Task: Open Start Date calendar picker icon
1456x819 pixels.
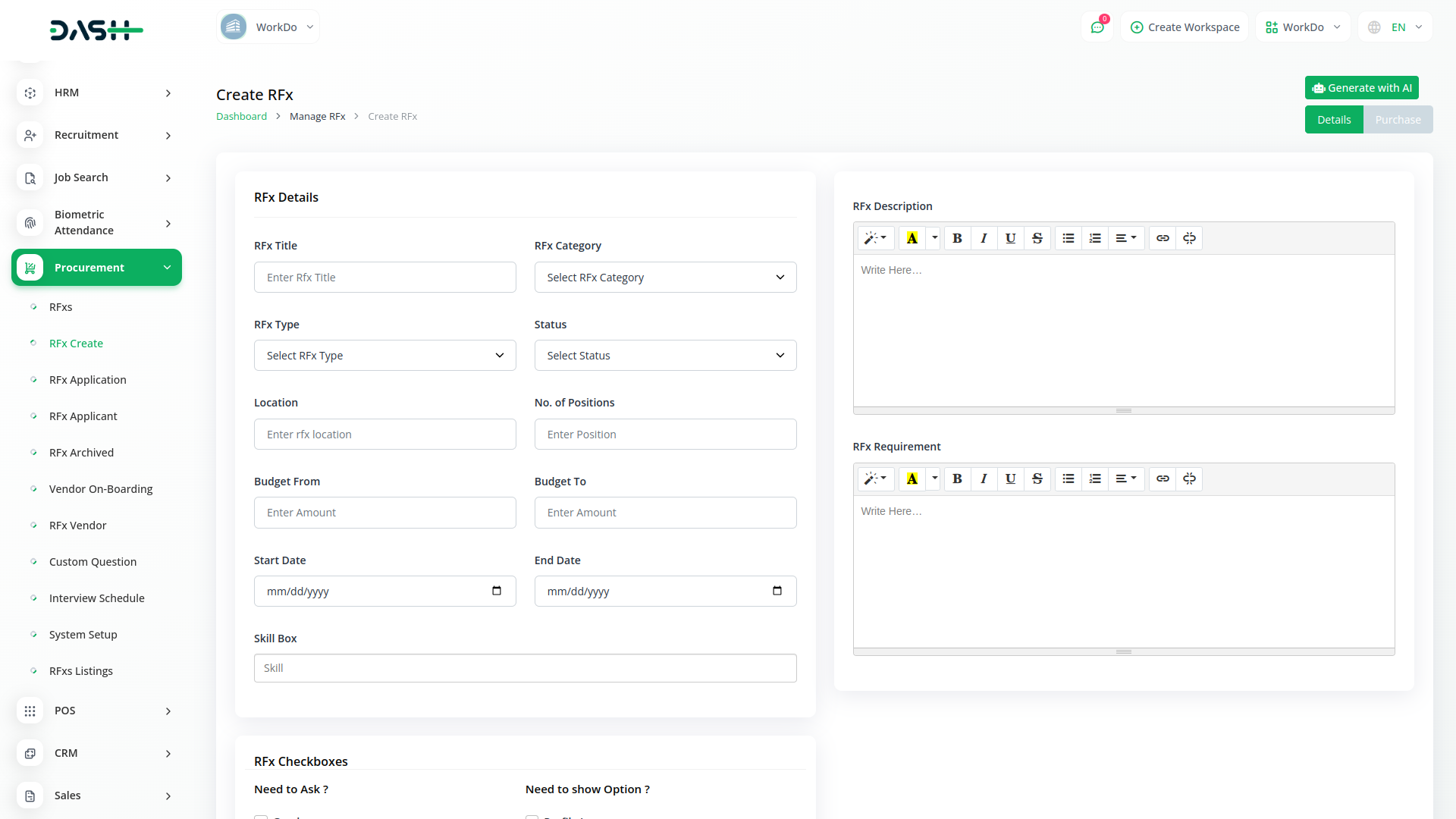Action: coord(497,591)
